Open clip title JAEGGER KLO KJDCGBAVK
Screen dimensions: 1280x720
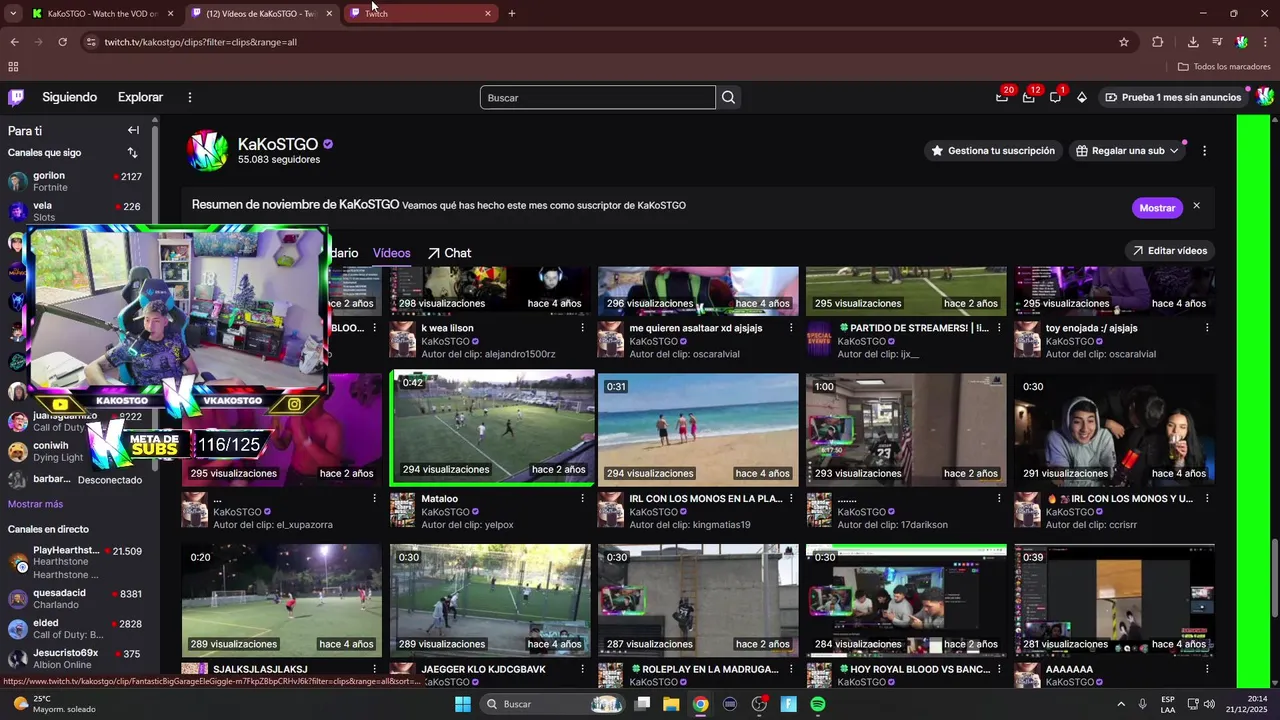(x=483, y=669)
